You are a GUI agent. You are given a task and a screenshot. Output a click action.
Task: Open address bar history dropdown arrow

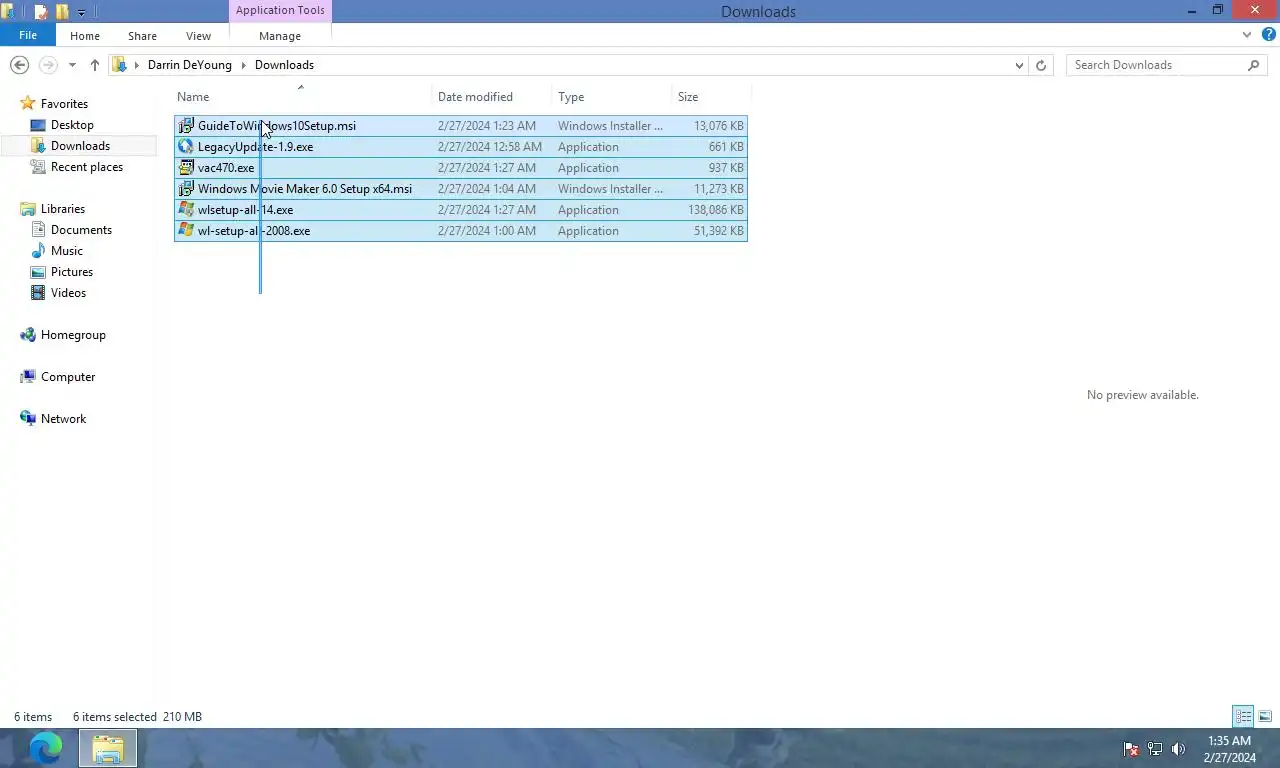click(1019, 65)
